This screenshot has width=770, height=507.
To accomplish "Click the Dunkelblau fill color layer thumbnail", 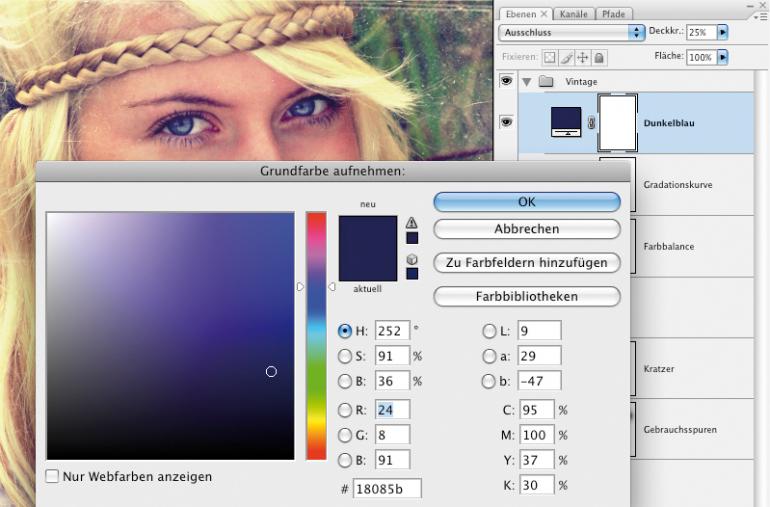I will tap(566, 122).
